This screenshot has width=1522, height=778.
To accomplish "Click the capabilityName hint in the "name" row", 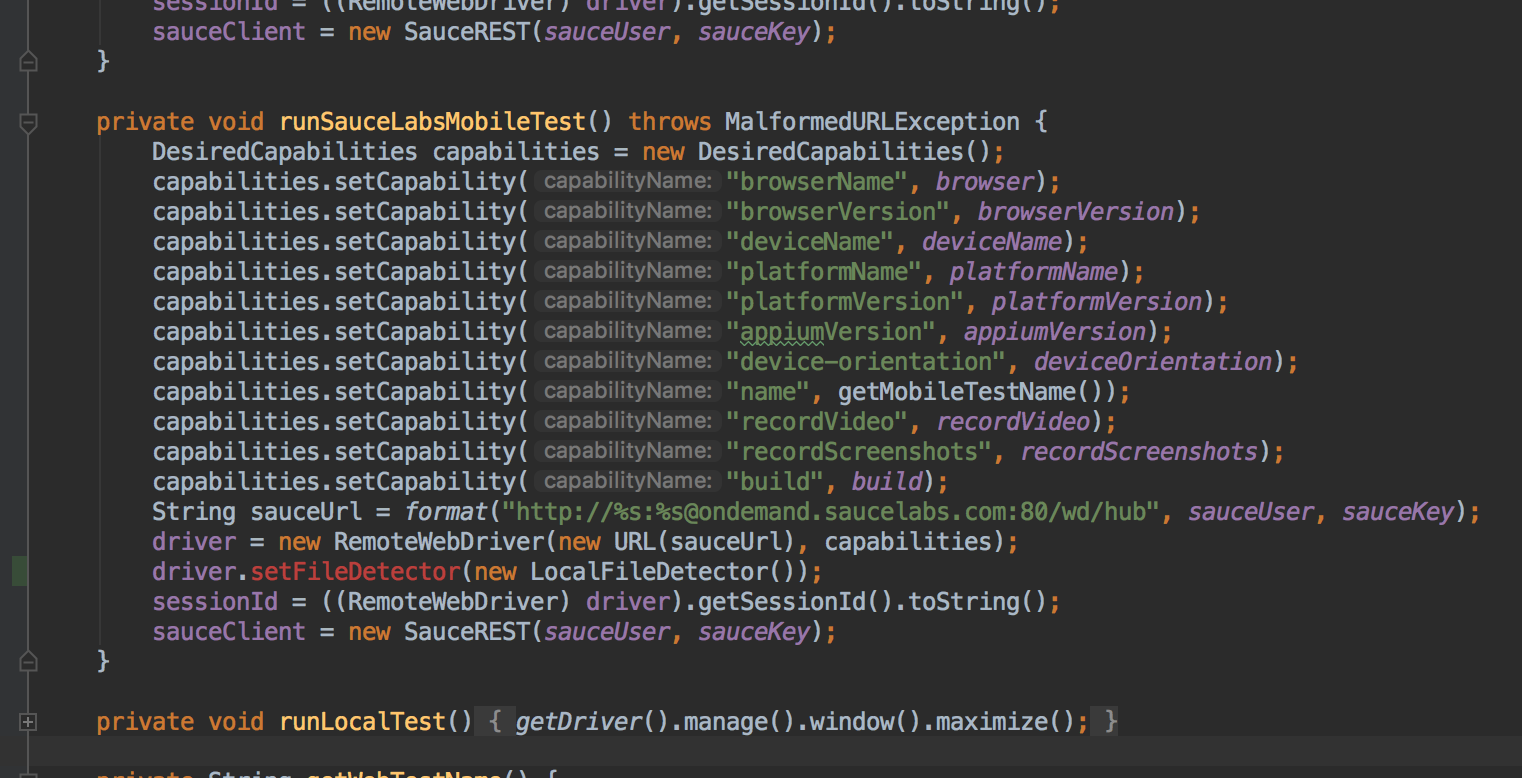I will (x=628, y=391).
